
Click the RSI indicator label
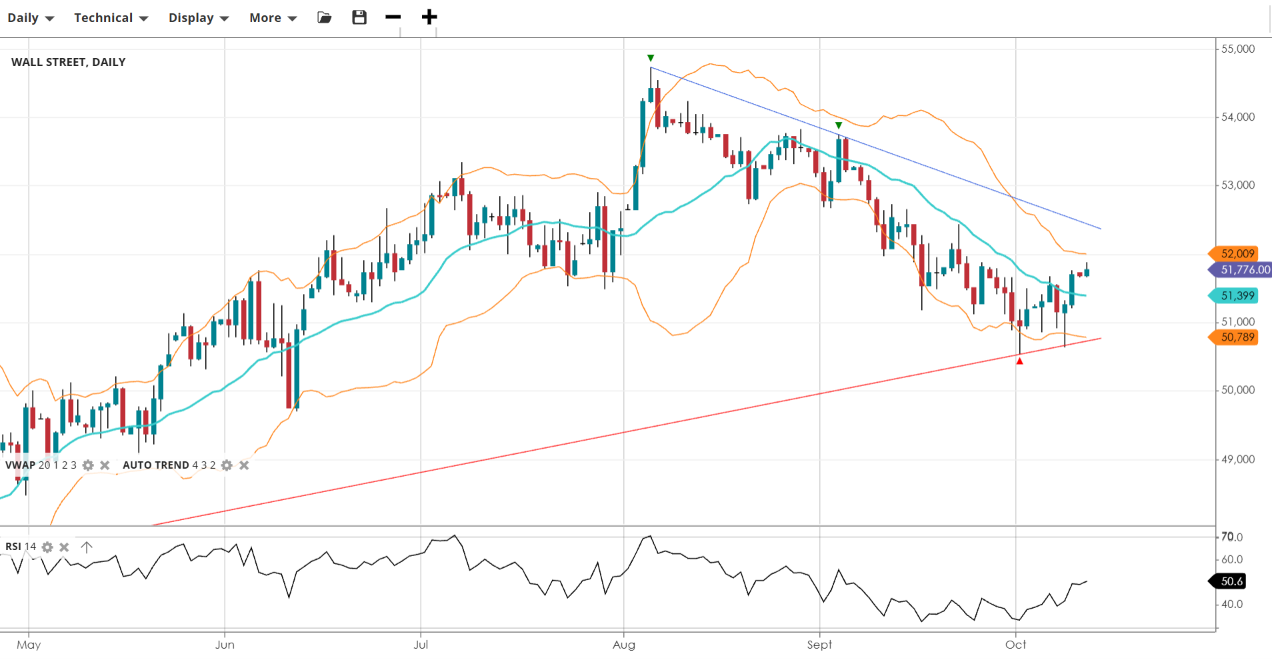[13, 547]
